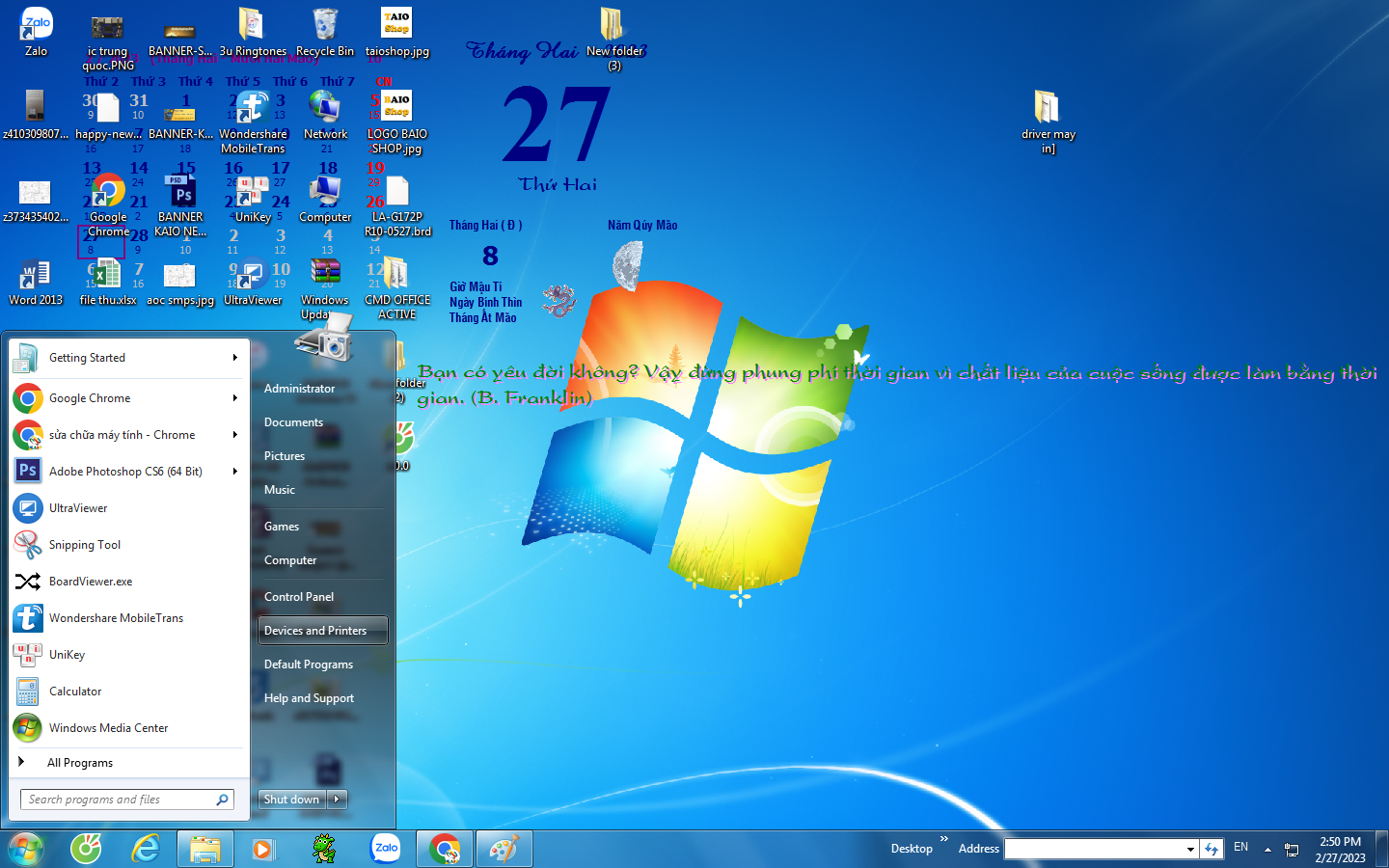
Task: Open the Recycle Bin desktop icon
Action: pyautogui.click(x=325, y=32)
